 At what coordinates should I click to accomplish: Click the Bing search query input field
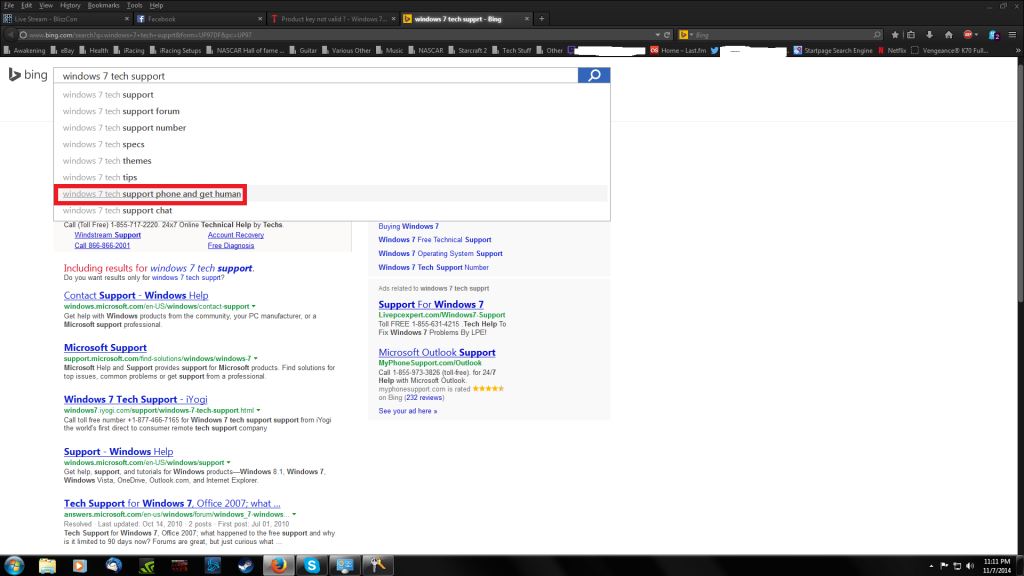[x=316, y=76]
